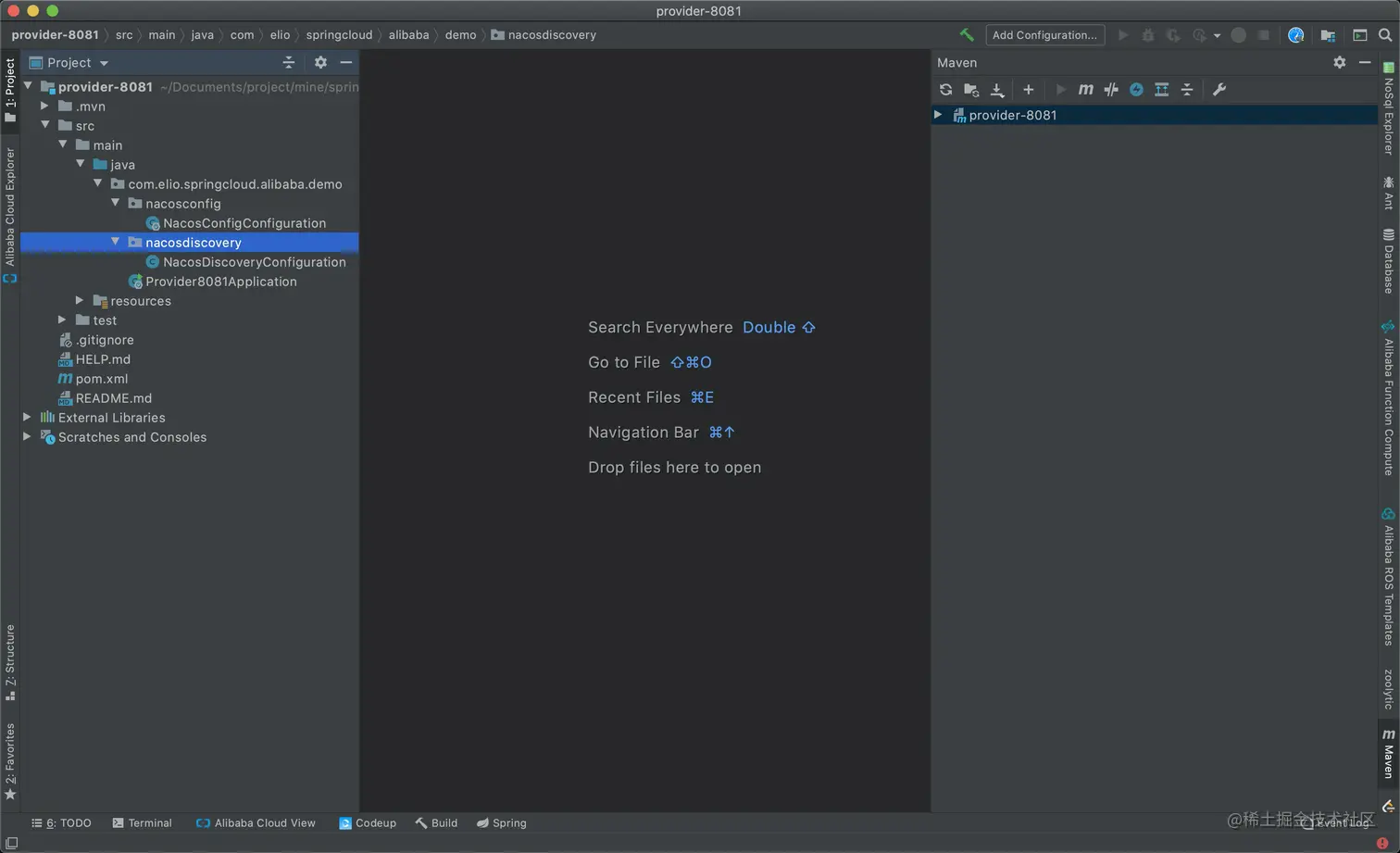
Task: Expand the .mvn folder
Action: point(45,106)
